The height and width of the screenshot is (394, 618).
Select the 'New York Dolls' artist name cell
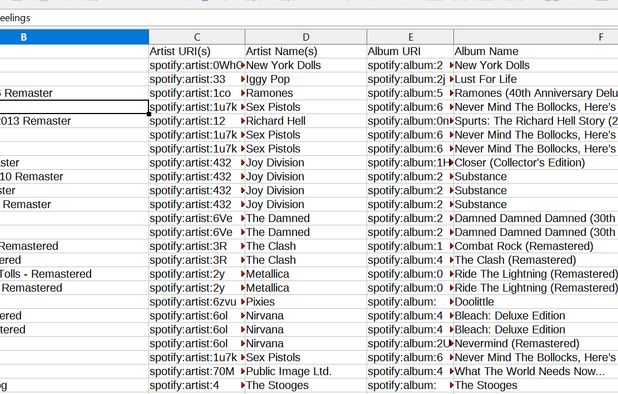pos(306,65)
